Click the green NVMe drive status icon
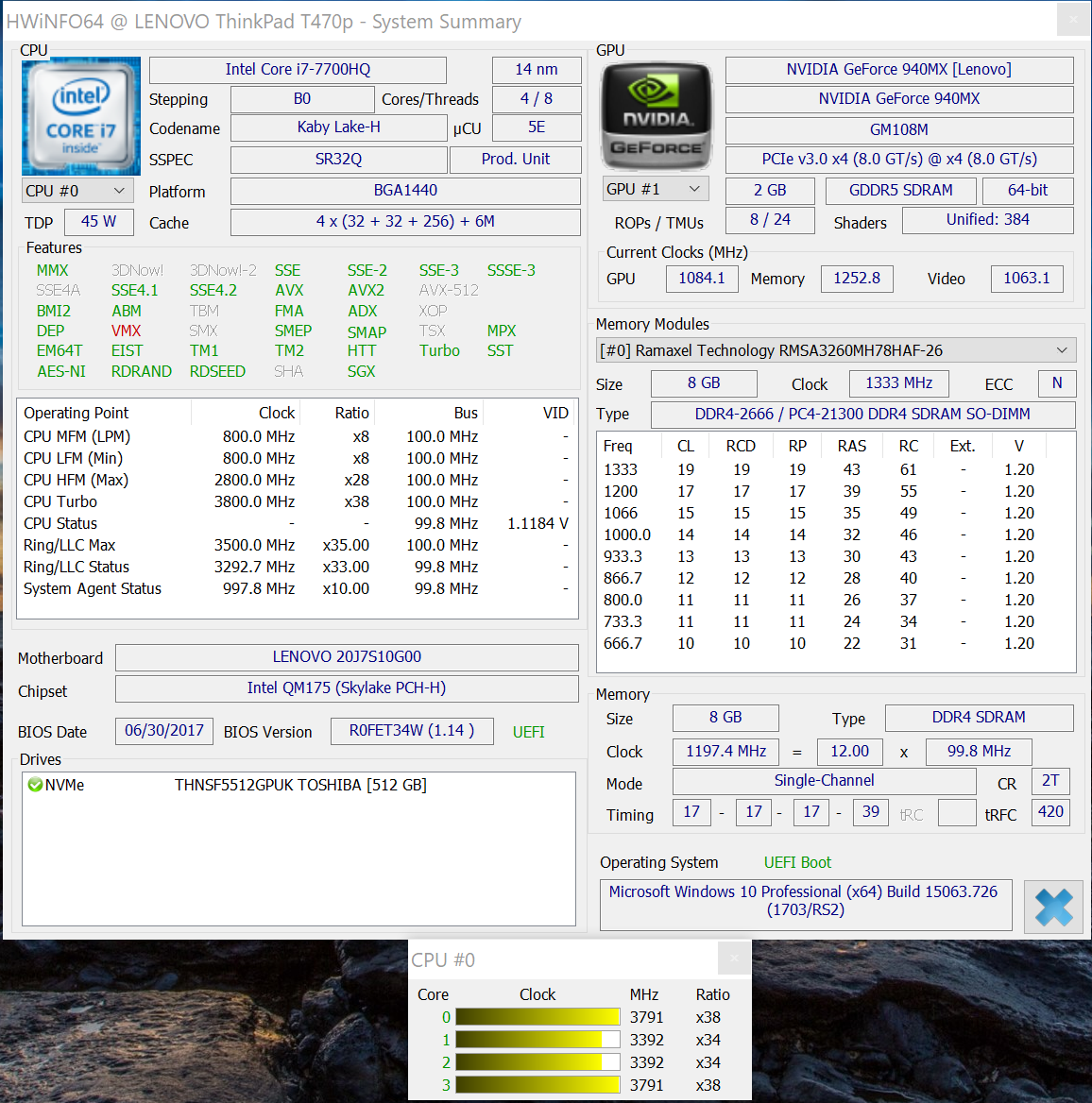The height and width of the screenshot is (1103, 1092). [x=34, y=785]
